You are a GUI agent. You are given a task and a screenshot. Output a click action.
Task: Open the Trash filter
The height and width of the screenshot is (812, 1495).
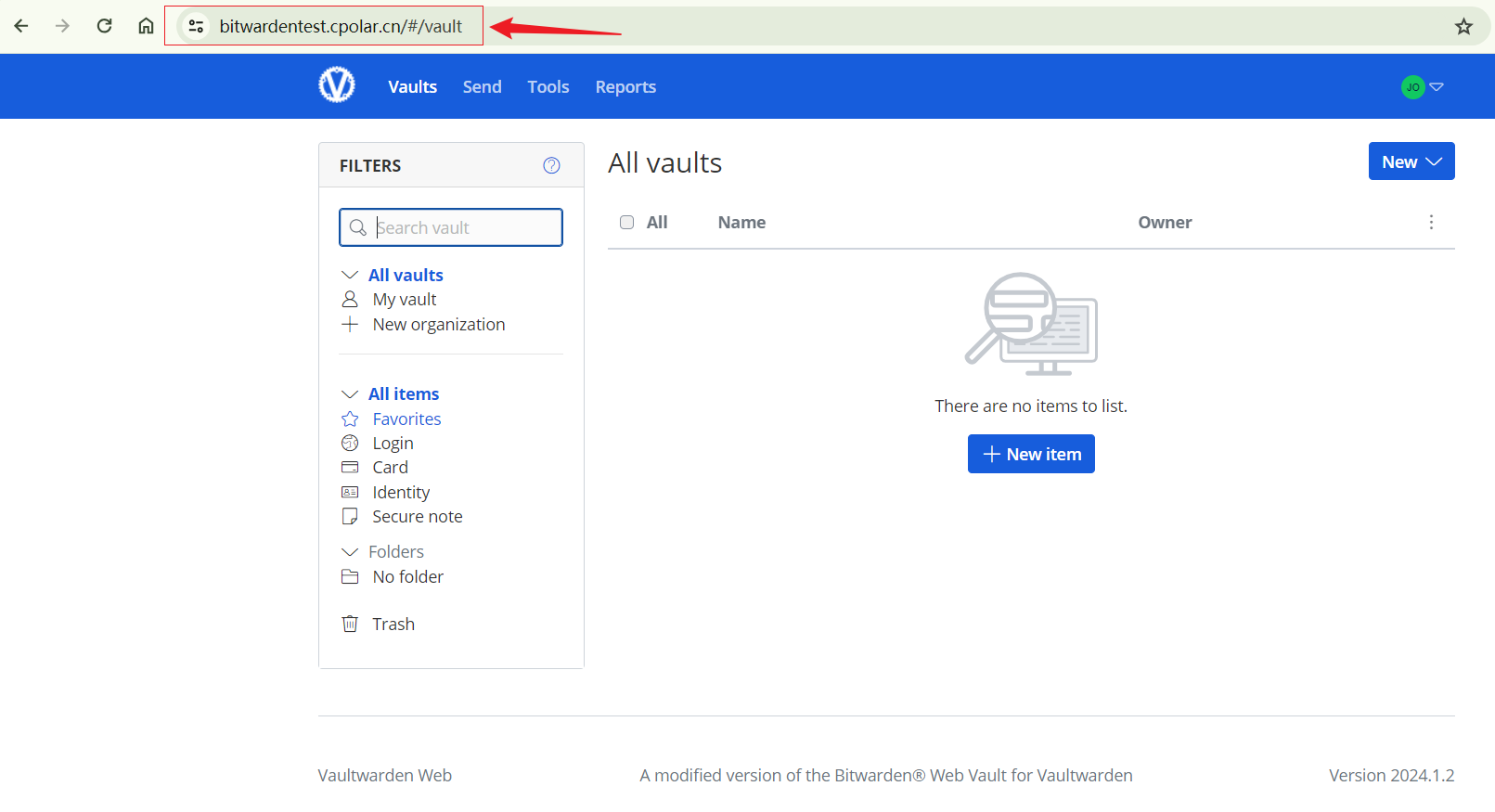tap(393, 624)
